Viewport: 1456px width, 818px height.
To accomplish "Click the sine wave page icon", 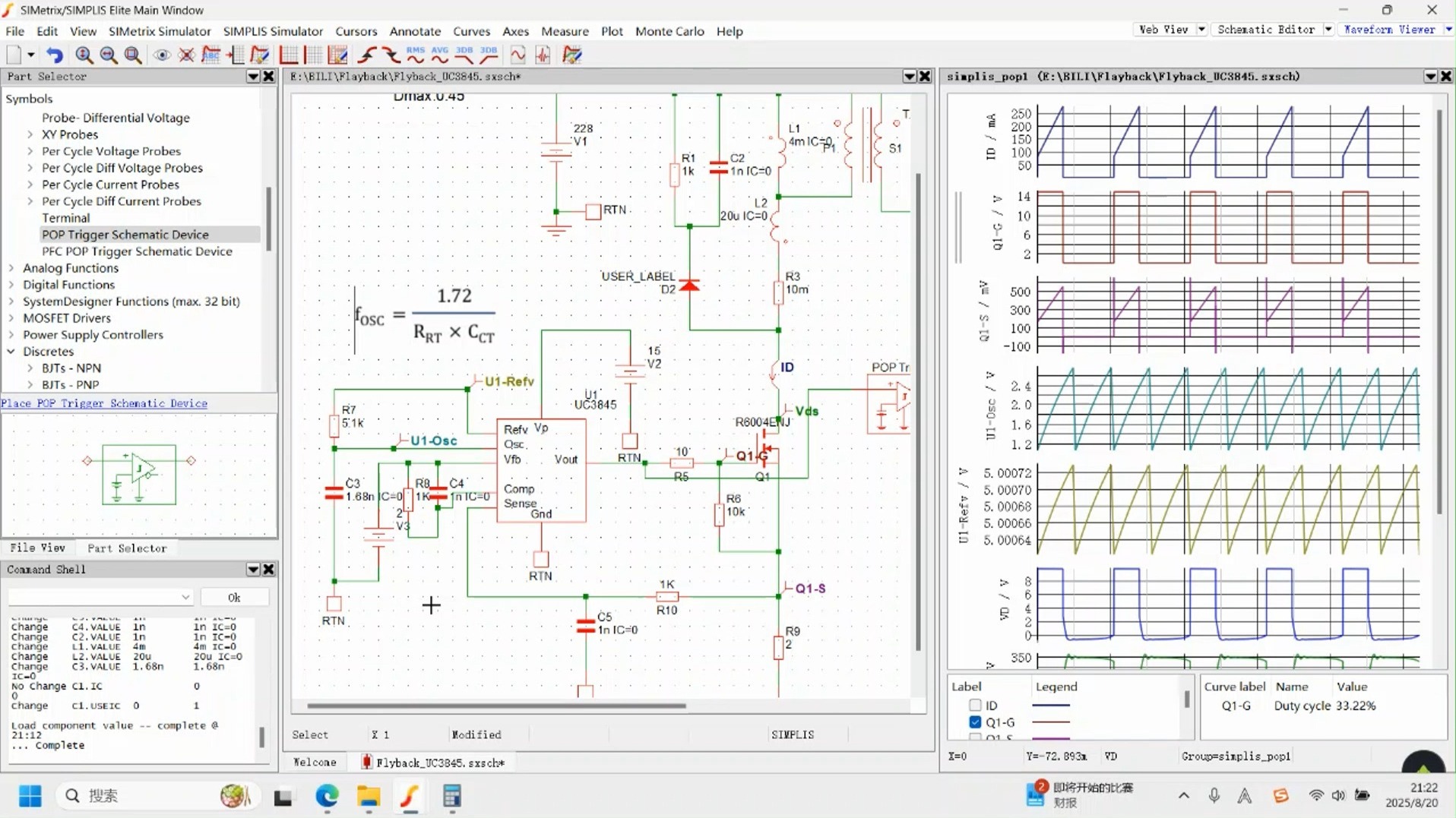I will [x=518, y=55].
